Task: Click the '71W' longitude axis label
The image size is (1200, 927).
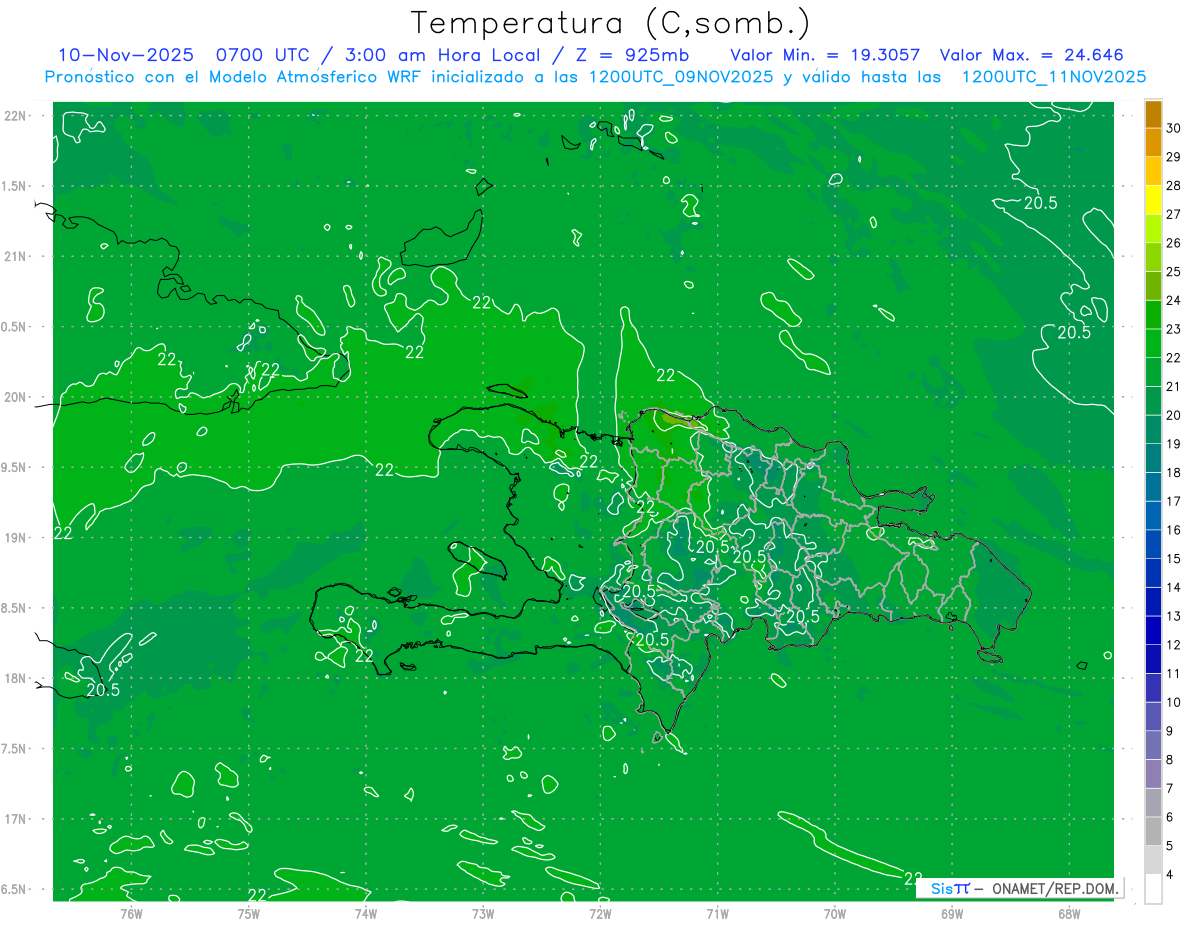Action: 717,913
